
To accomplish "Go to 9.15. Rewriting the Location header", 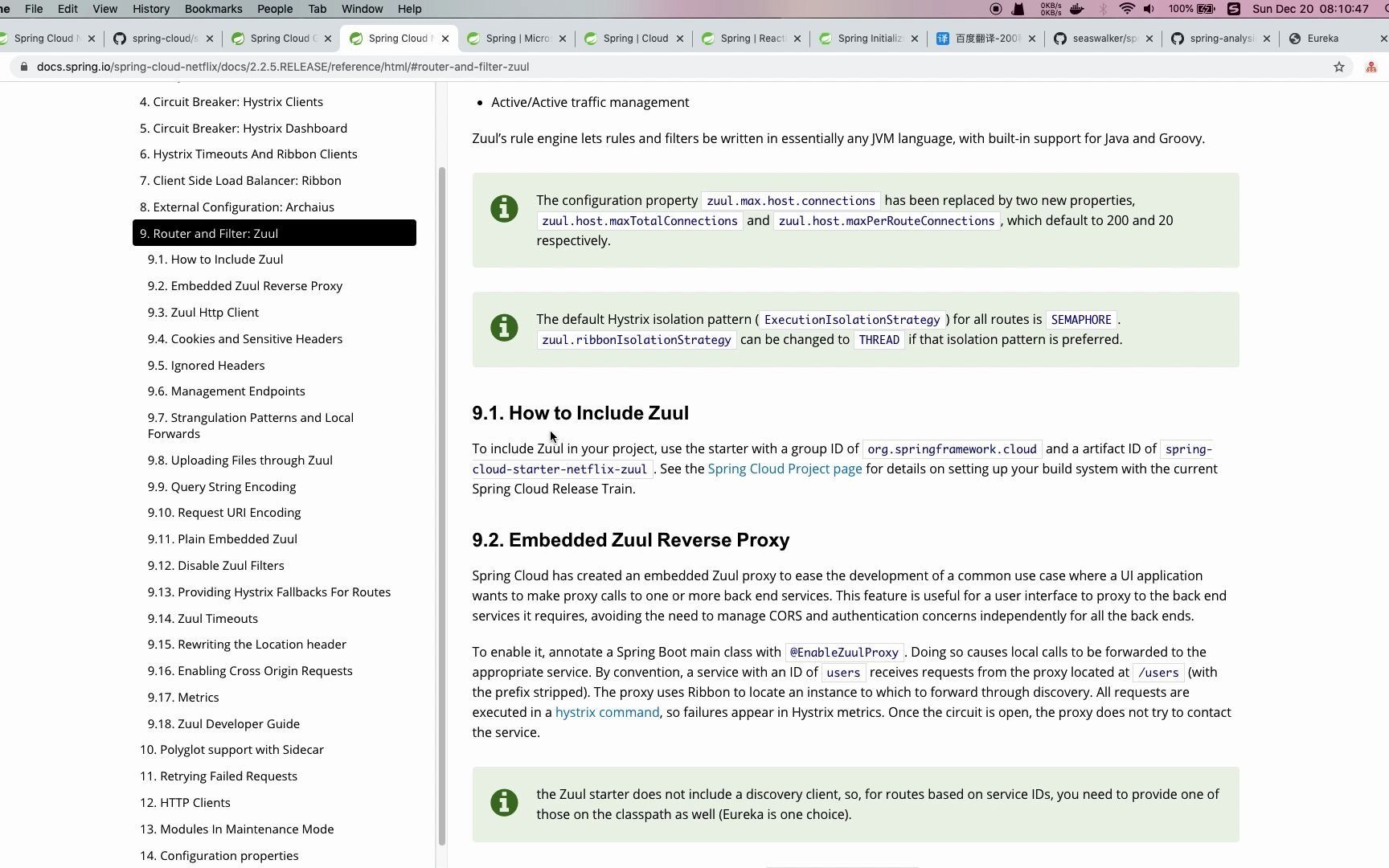I will [x=247, y=645].
